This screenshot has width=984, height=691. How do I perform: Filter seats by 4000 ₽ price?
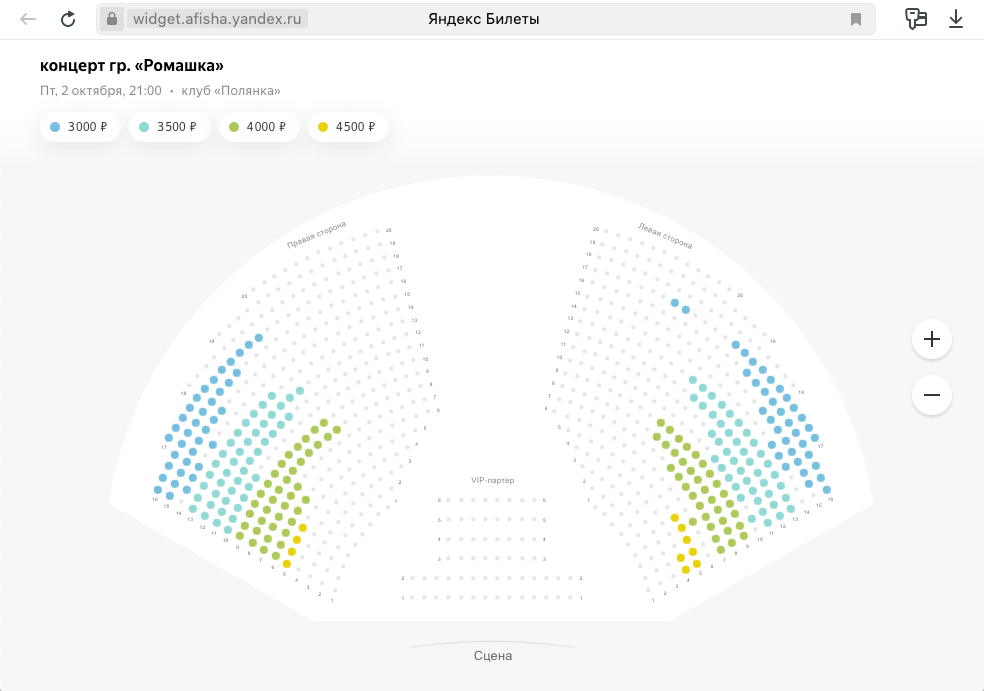coord(258,127)
